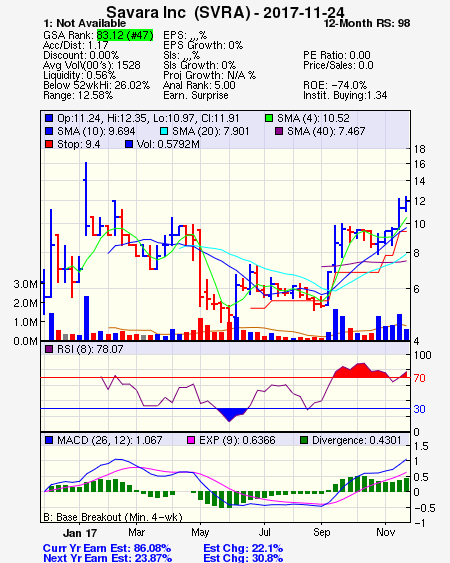Click '1: Not Available' heading
This screenshot has height=563, width=450.
click(84, 23)
